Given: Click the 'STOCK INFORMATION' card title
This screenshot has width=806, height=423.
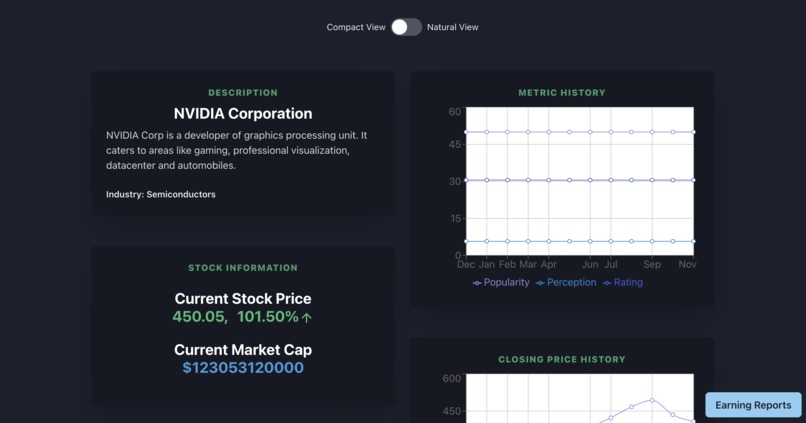Looking at the screenshot, I should (243, 268).
